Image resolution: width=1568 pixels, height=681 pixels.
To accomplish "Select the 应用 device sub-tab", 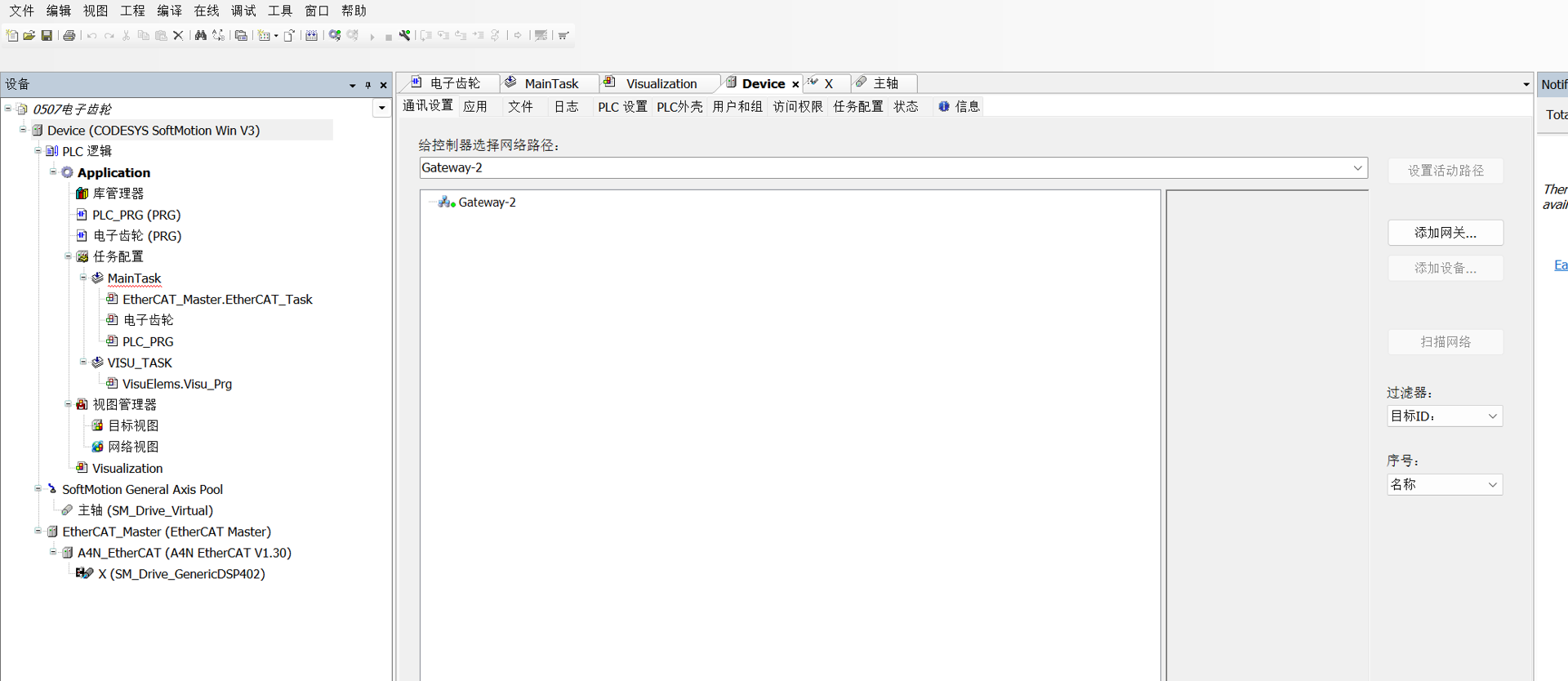I will [475, 106].
